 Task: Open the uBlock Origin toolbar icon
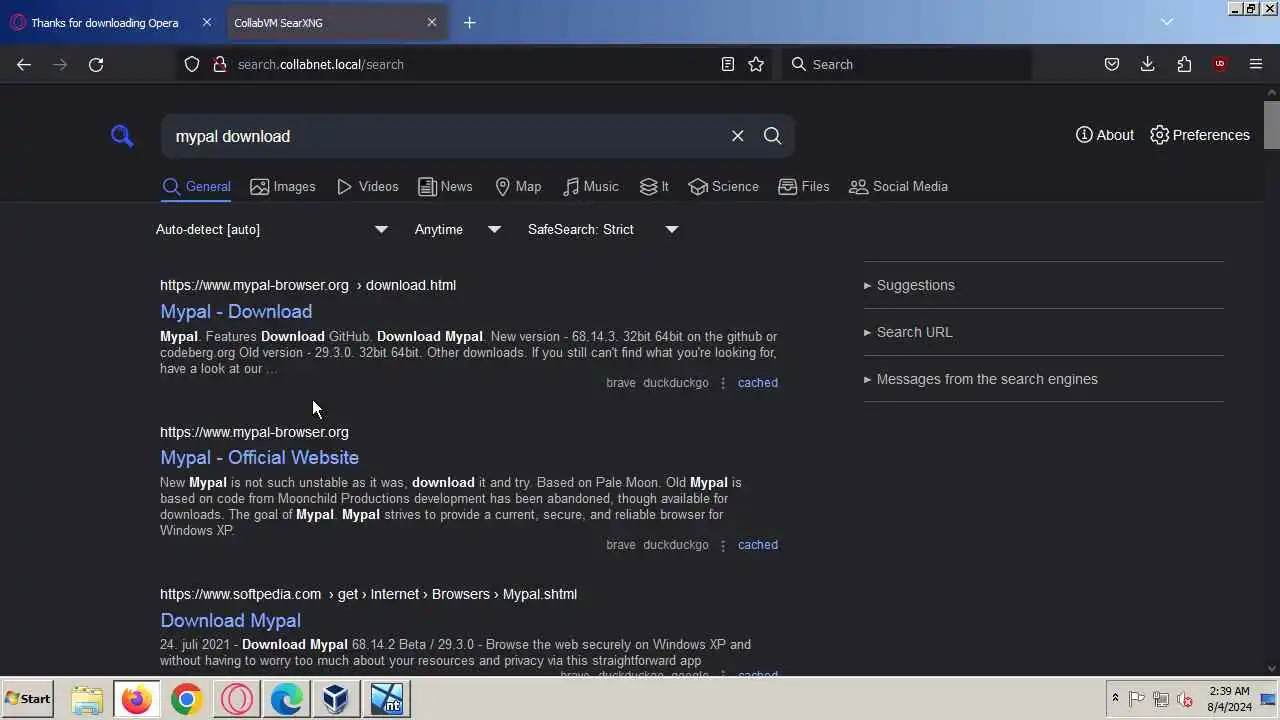1220,64
